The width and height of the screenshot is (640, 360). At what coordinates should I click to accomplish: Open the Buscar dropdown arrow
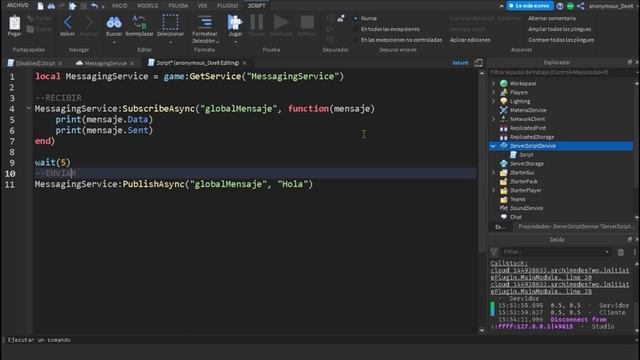coord(114,42)
